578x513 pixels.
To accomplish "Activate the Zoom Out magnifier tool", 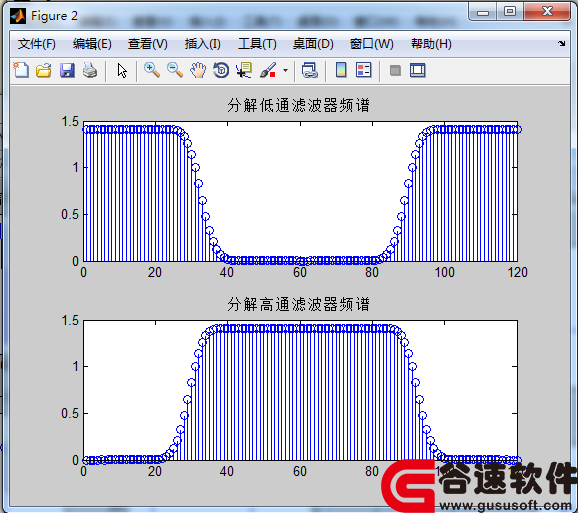I will point(175,70).
